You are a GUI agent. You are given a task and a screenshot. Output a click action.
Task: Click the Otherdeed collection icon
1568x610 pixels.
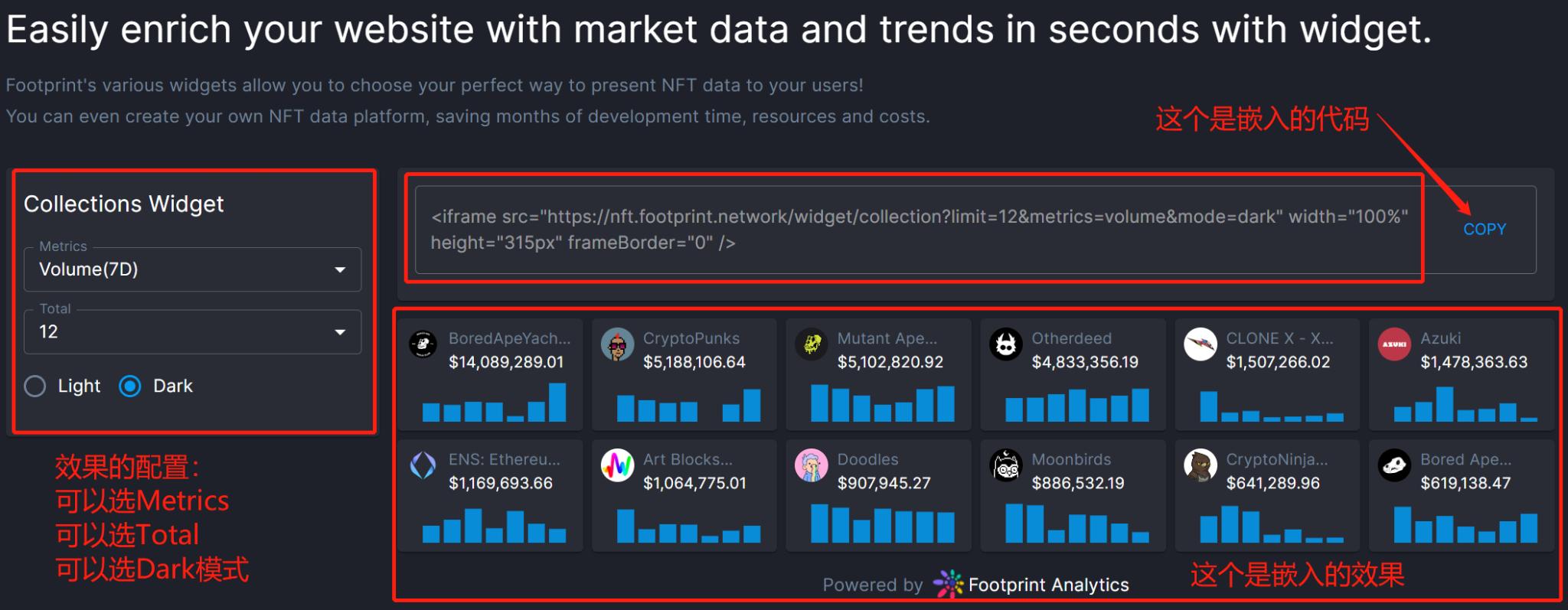pyautogui.click(x=1006, y=344)
